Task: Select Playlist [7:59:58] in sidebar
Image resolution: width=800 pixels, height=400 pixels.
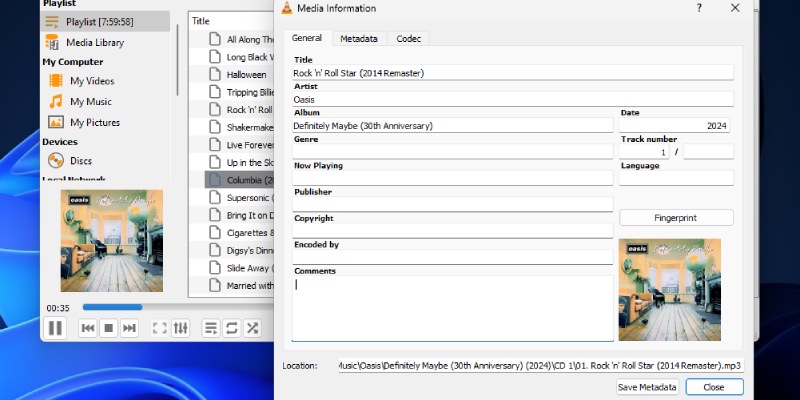Action: pyautogui.click(x=105, y=22)
